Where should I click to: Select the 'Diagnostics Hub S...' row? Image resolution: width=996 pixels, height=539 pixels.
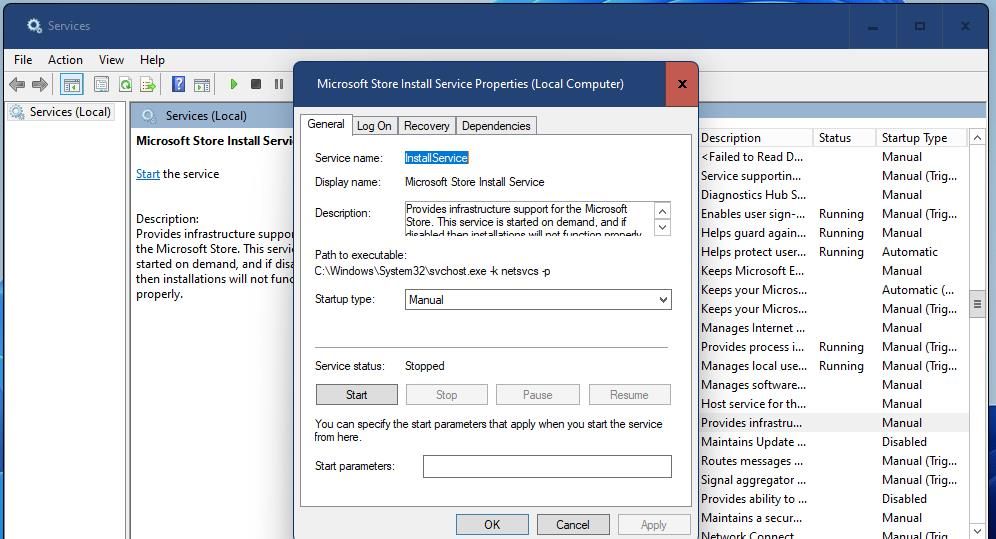click(x=833, y=195)
